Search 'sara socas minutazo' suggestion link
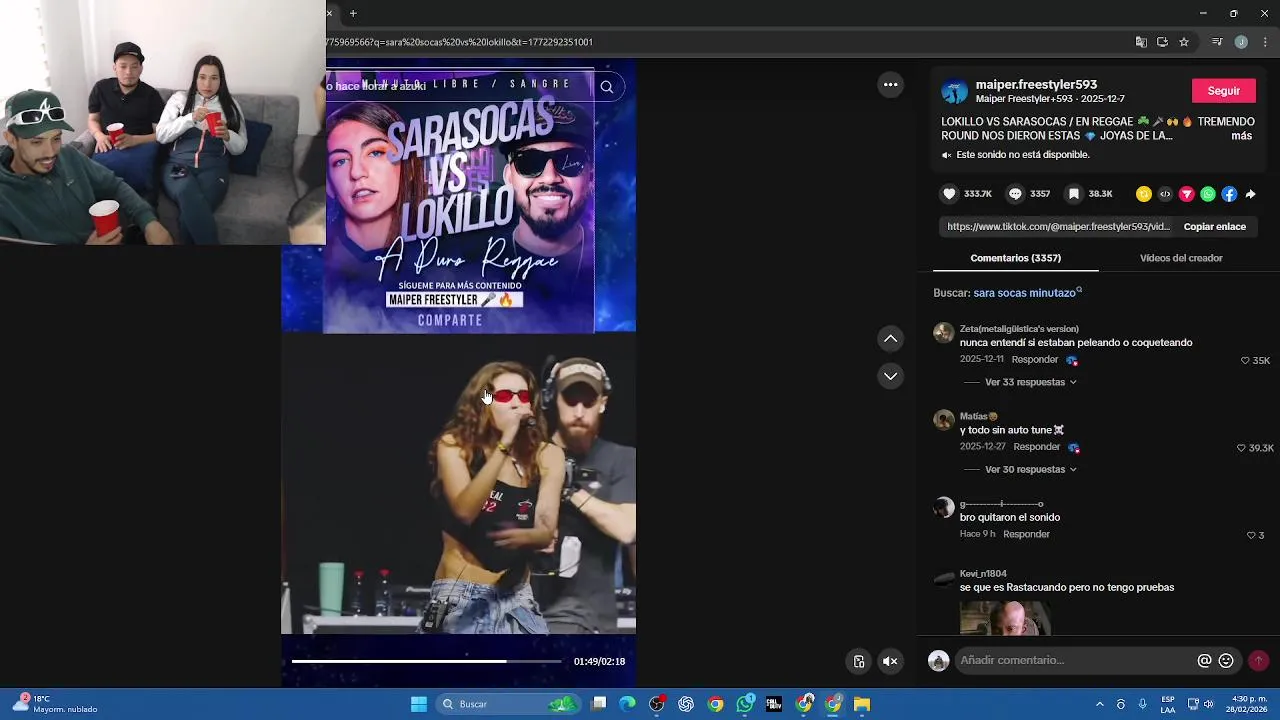This screenshot has height=720, width=1280. click(1027, 293)
